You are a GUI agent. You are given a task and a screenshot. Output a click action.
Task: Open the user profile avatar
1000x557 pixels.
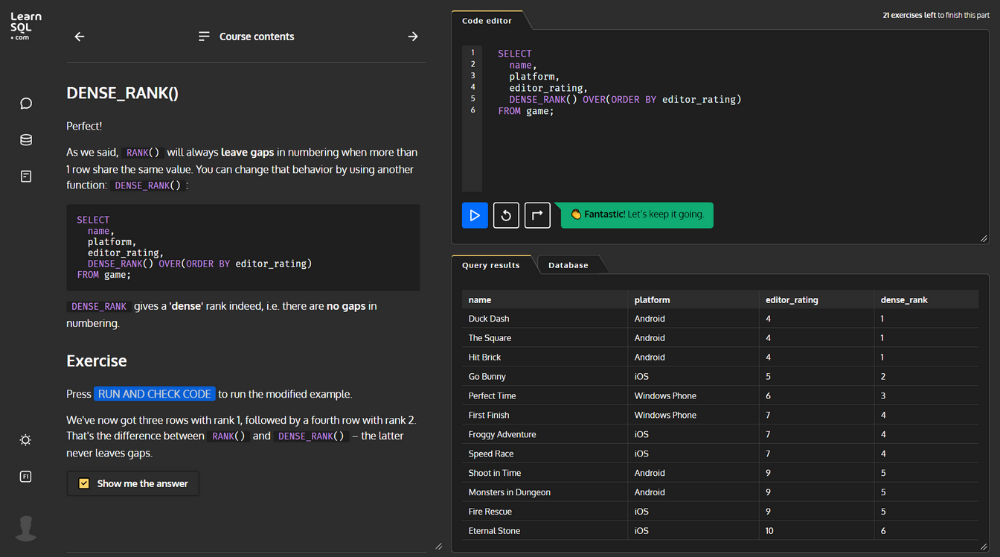26,528
